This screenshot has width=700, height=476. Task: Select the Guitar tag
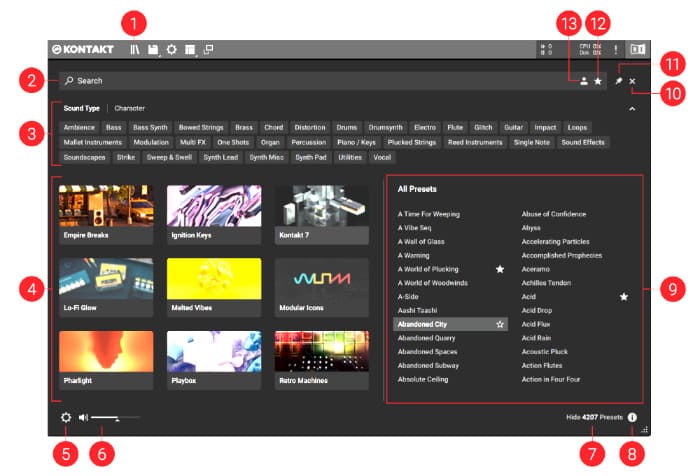[x=513, y=128]
